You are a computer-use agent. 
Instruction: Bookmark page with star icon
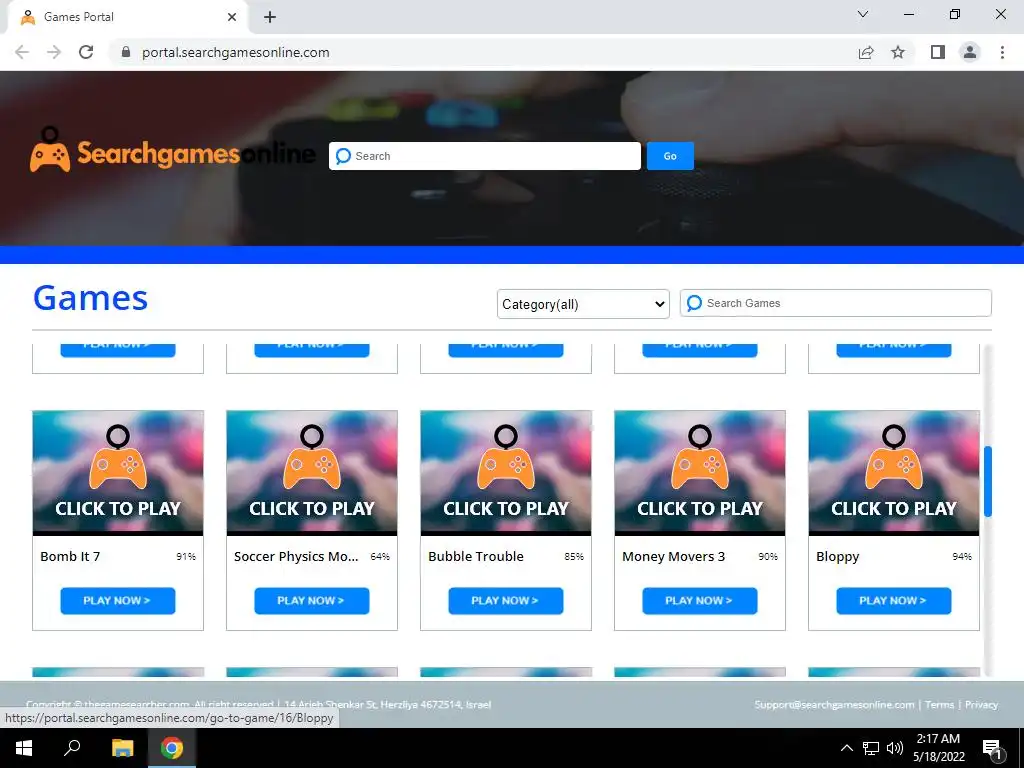click(898, 52)
